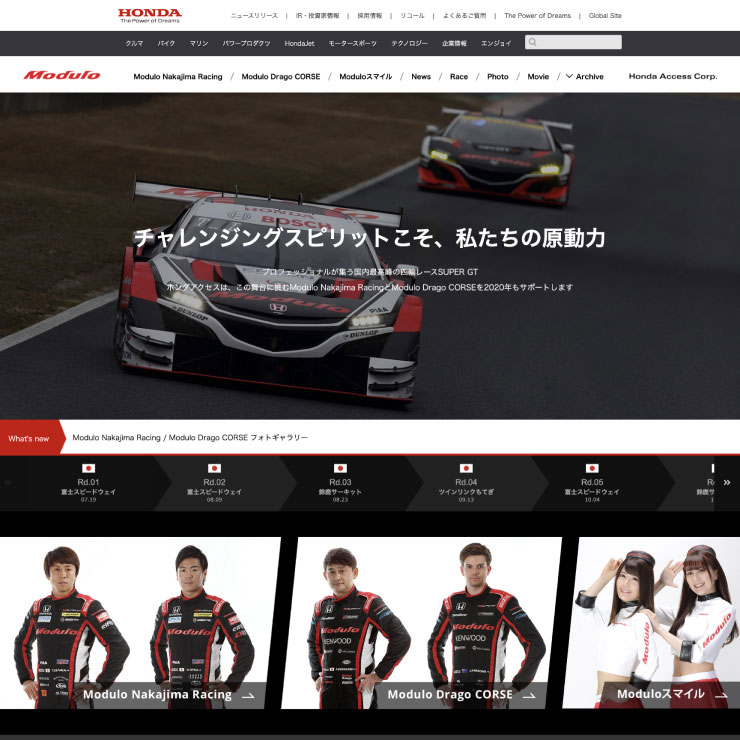The height and width of the screenshot is (740, 740).
Task: Select エンジョイ in the nav bar
Action: pos(496,43)
